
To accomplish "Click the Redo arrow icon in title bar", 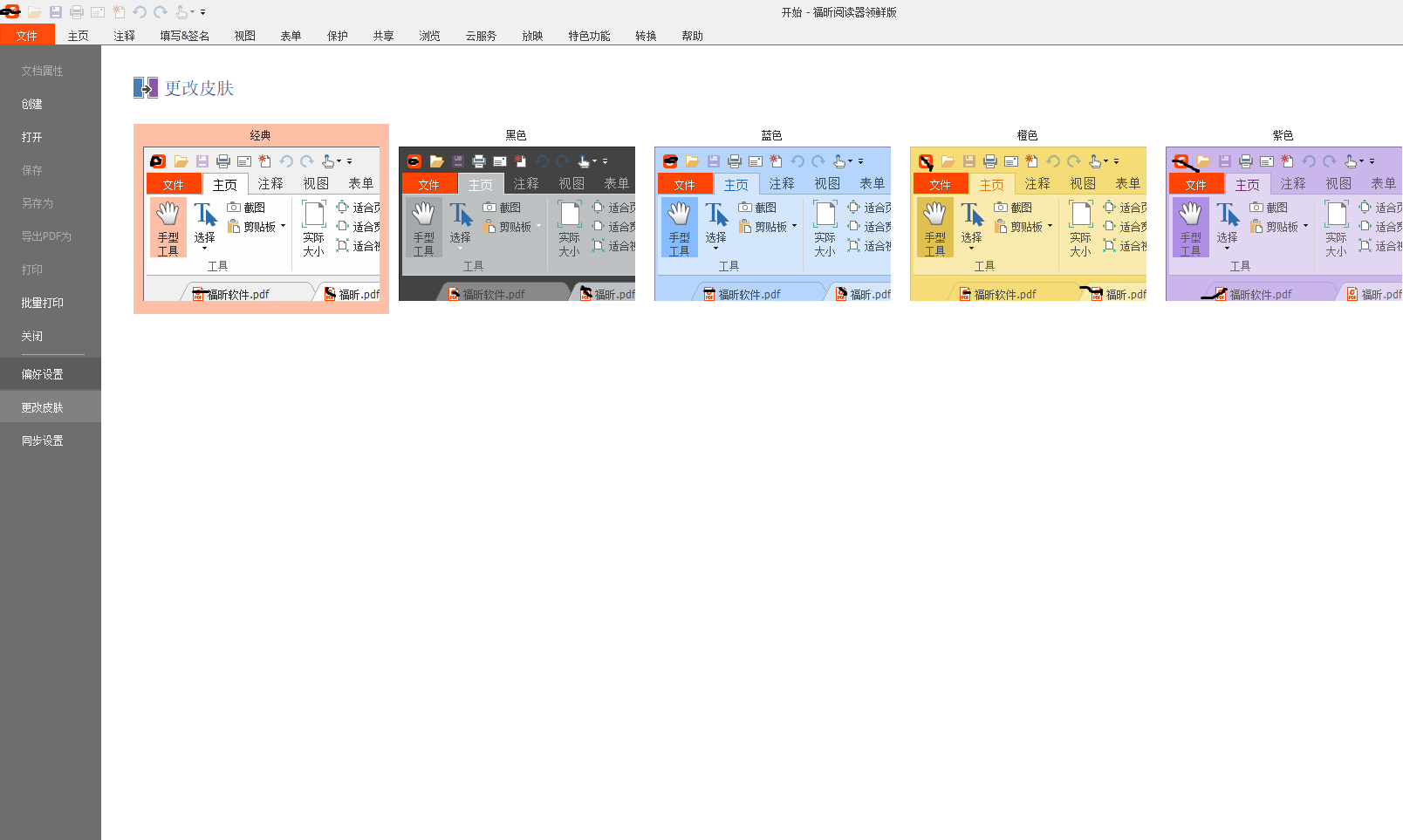I will pos(160,12).
